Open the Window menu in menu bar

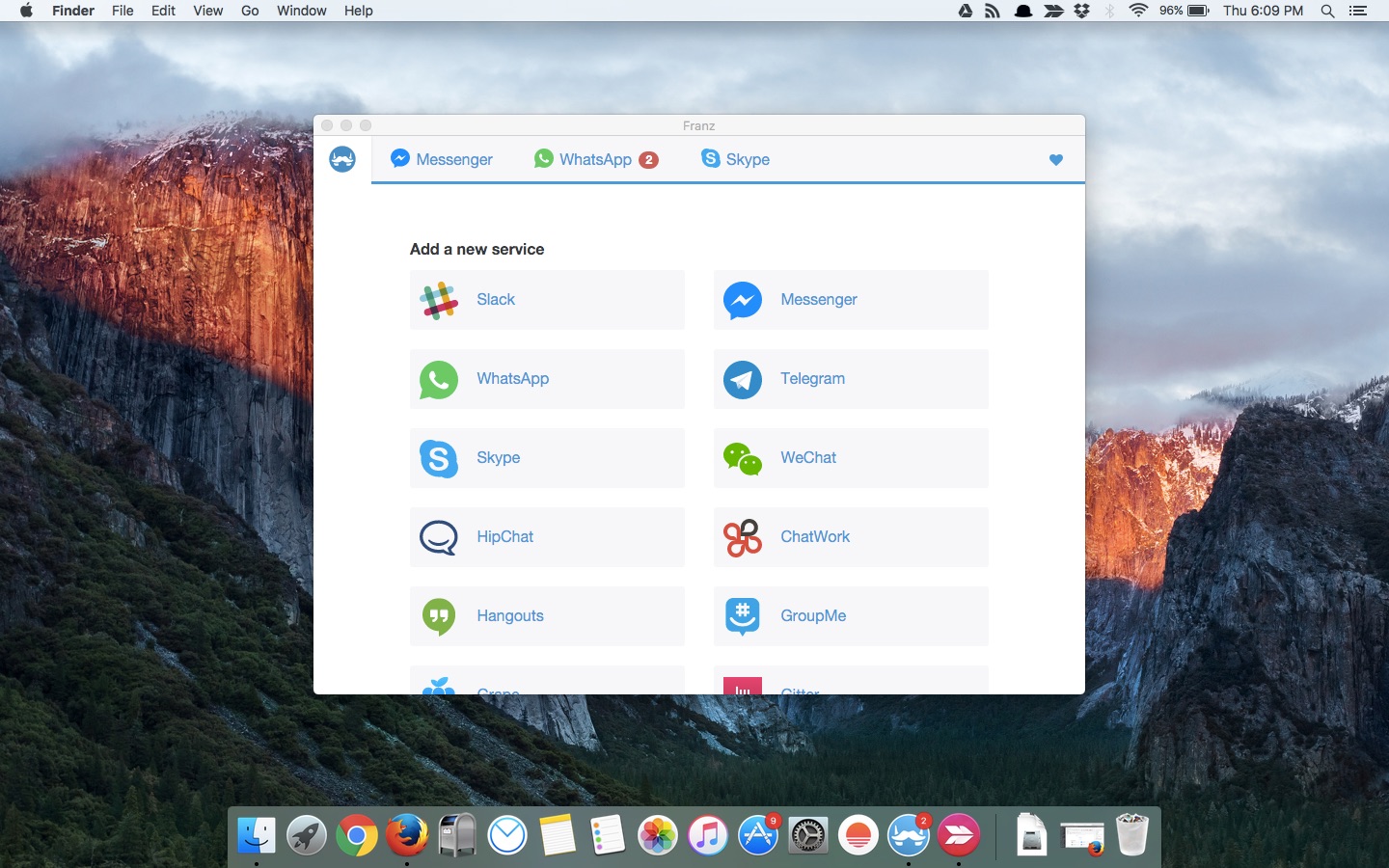(301, 11)
